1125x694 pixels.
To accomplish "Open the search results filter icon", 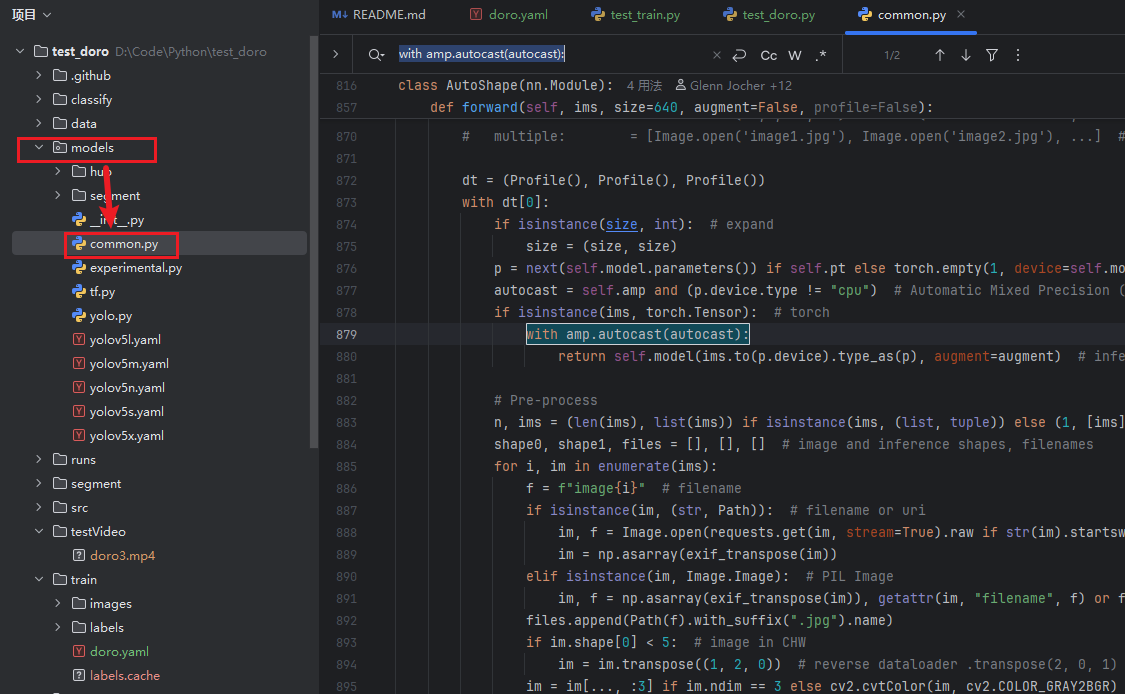I will pos(992,55).
